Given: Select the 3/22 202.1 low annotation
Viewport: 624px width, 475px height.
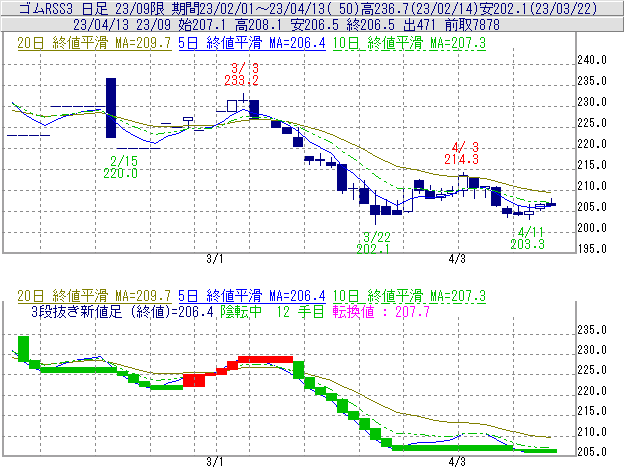Looking at the screenshot, I should [374, 243].
